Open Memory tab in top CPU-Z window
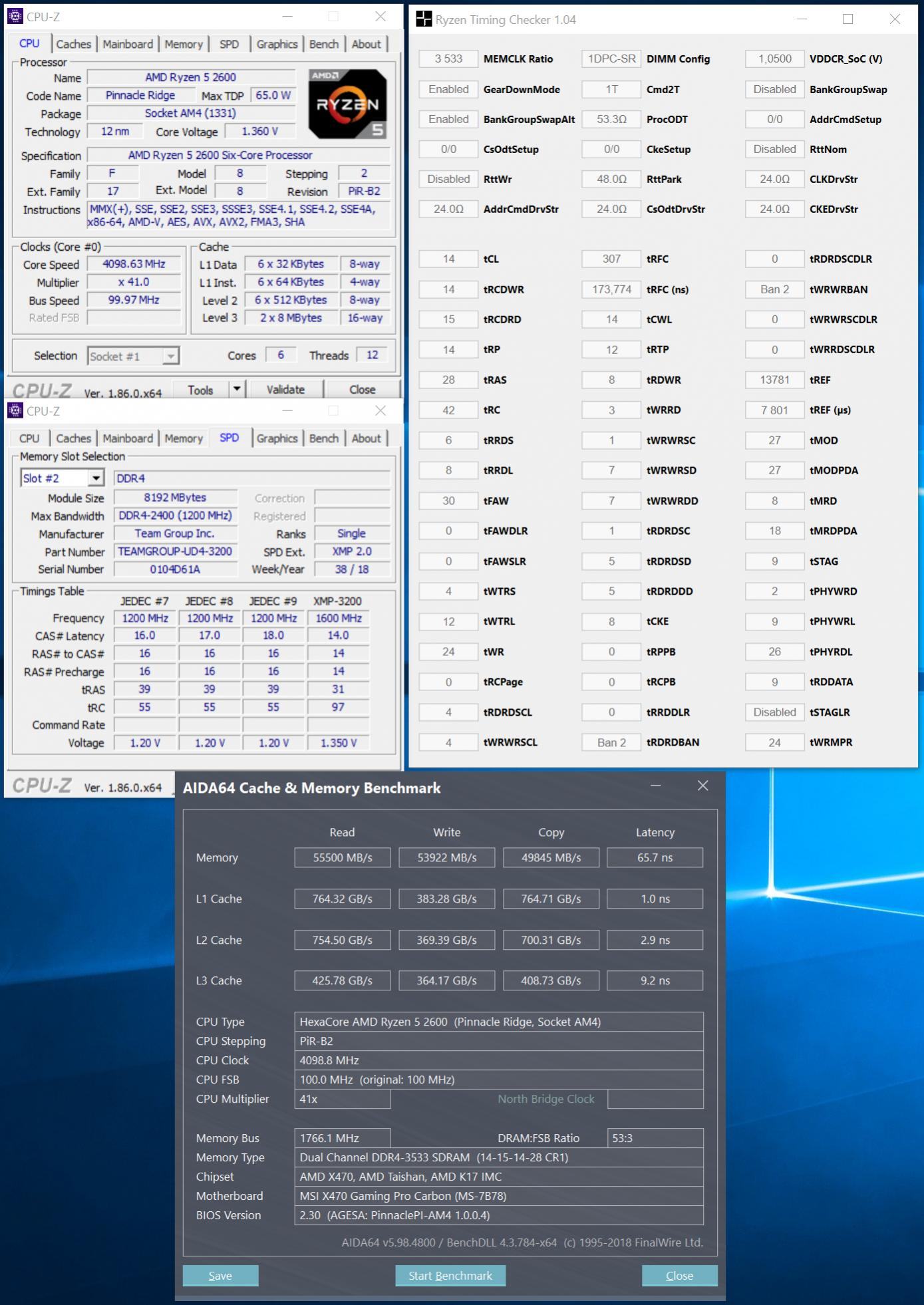Screen dimensions: 924x1305 click(184, 45)
